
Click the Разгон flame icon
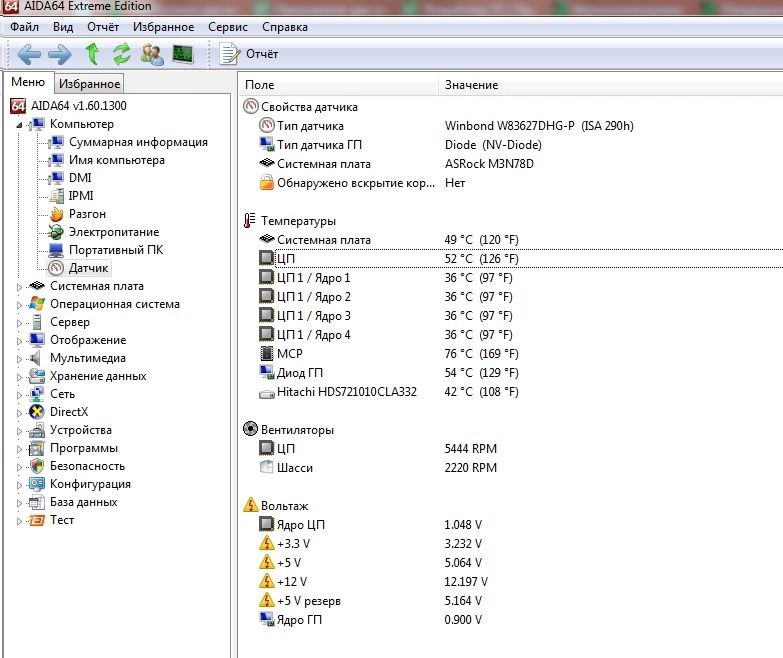coord(56,214)
